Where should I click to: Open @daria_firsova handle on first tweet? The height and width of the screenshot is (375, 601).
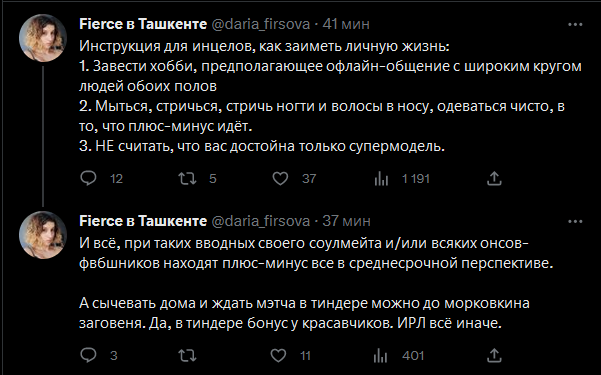tap(261, 25)
